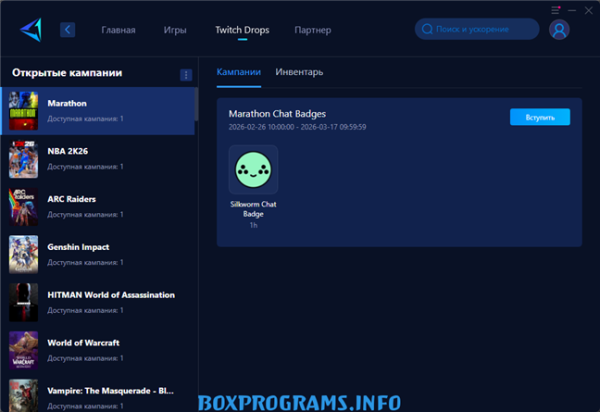This screenshot has width=600, height=412.
Task: Open the three-dot options in Открытые кампании
Action: point(186,75)
